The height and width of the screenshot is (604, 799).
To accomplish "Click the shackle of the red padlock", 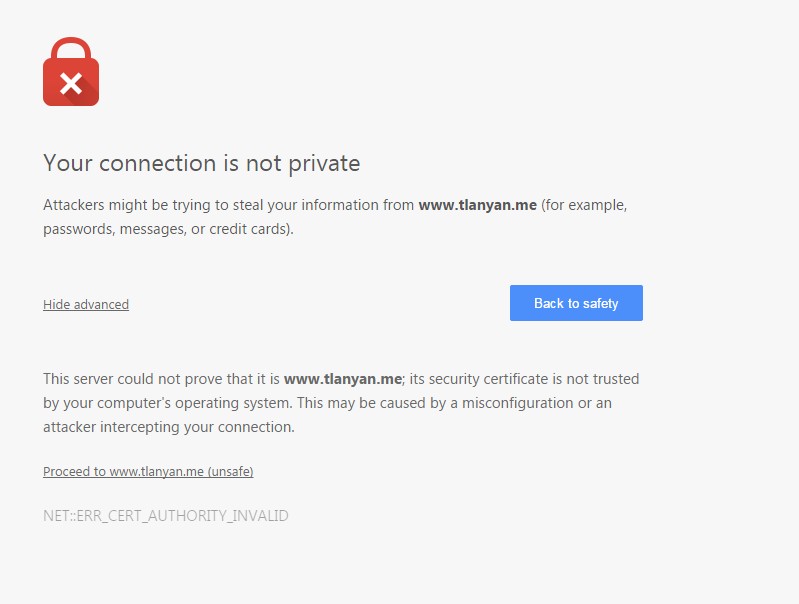I will [x=71, y=48].
